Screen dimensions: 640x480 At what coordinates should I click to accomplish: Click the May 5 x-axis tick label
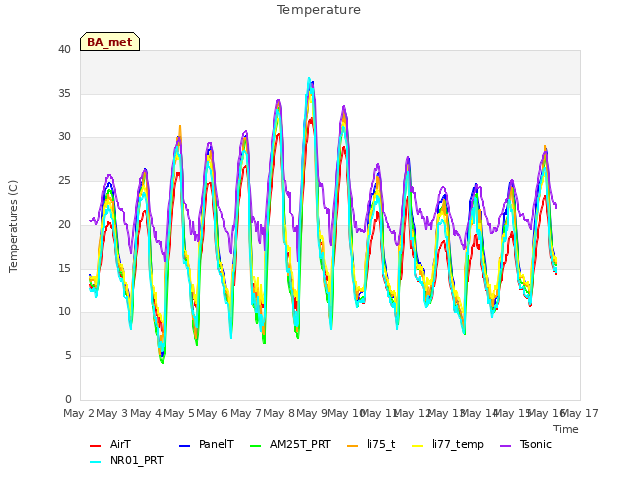(x=179, y=413)
